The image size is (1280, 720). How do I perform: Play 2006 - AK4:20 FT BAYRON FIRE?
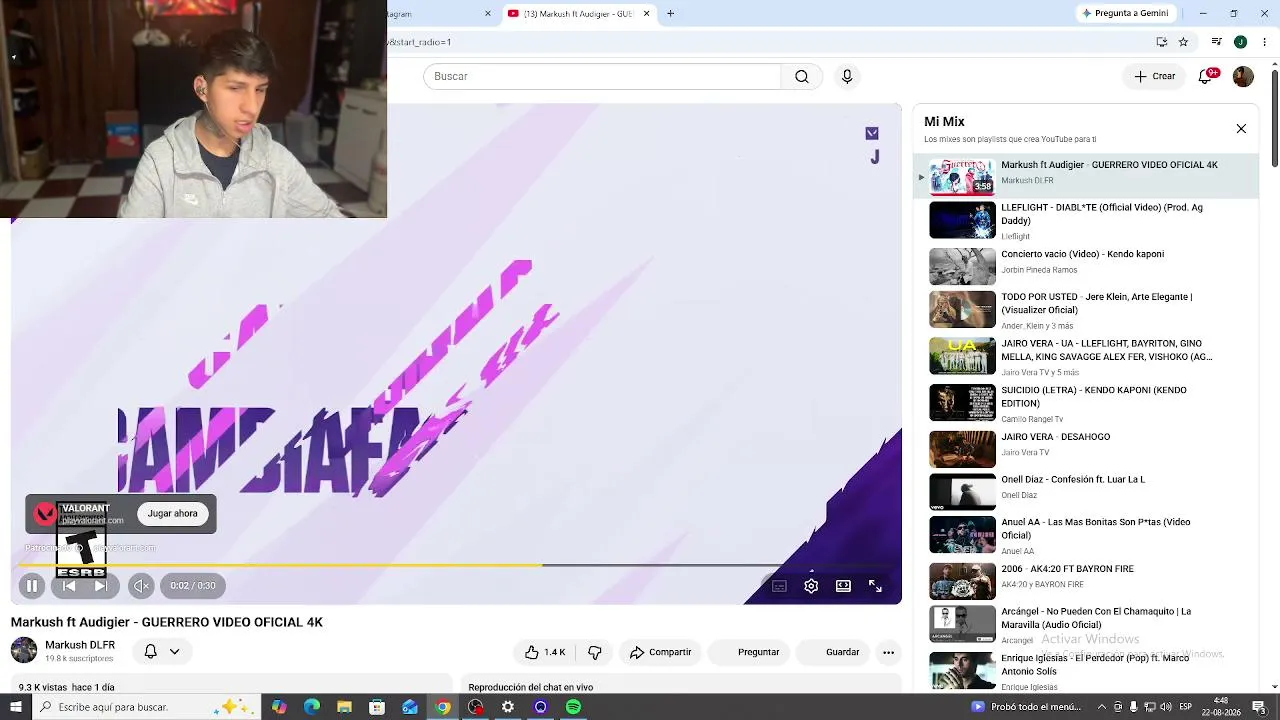(1085, 581)
